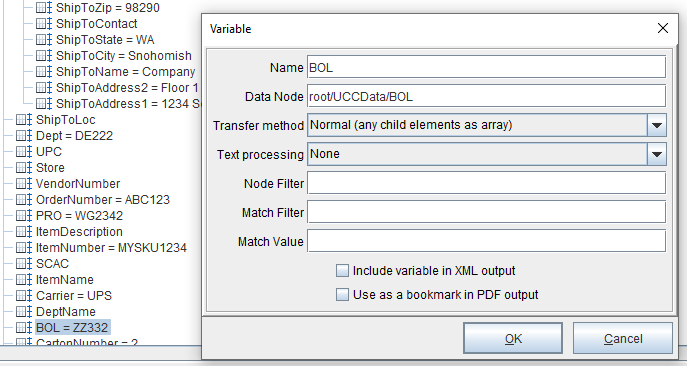Image resolution: width=687 pixels, height=366 pixels.
Task: Select the 'ShipToZip = 98290' tree row
Action: point(108,8)
